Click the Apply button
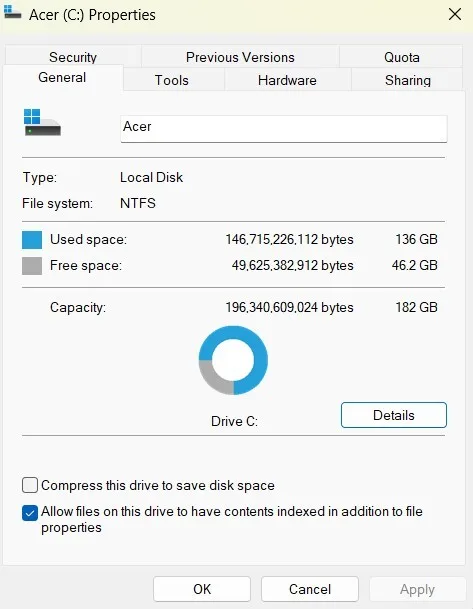Viewport: 473px width, 609px height. pyautogui.click(x=417, y=589)
